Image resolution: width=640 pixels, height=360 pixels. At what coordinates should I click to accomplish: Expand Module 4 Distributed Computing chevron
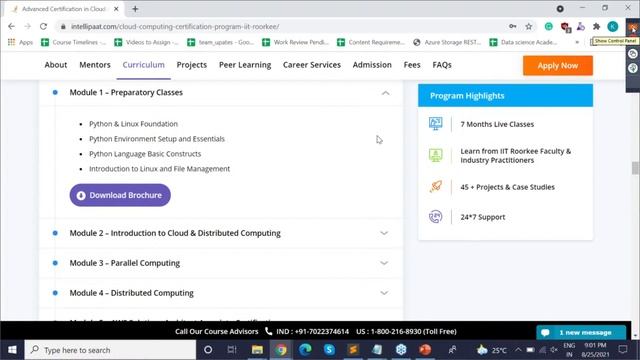[x=384, y=293]
